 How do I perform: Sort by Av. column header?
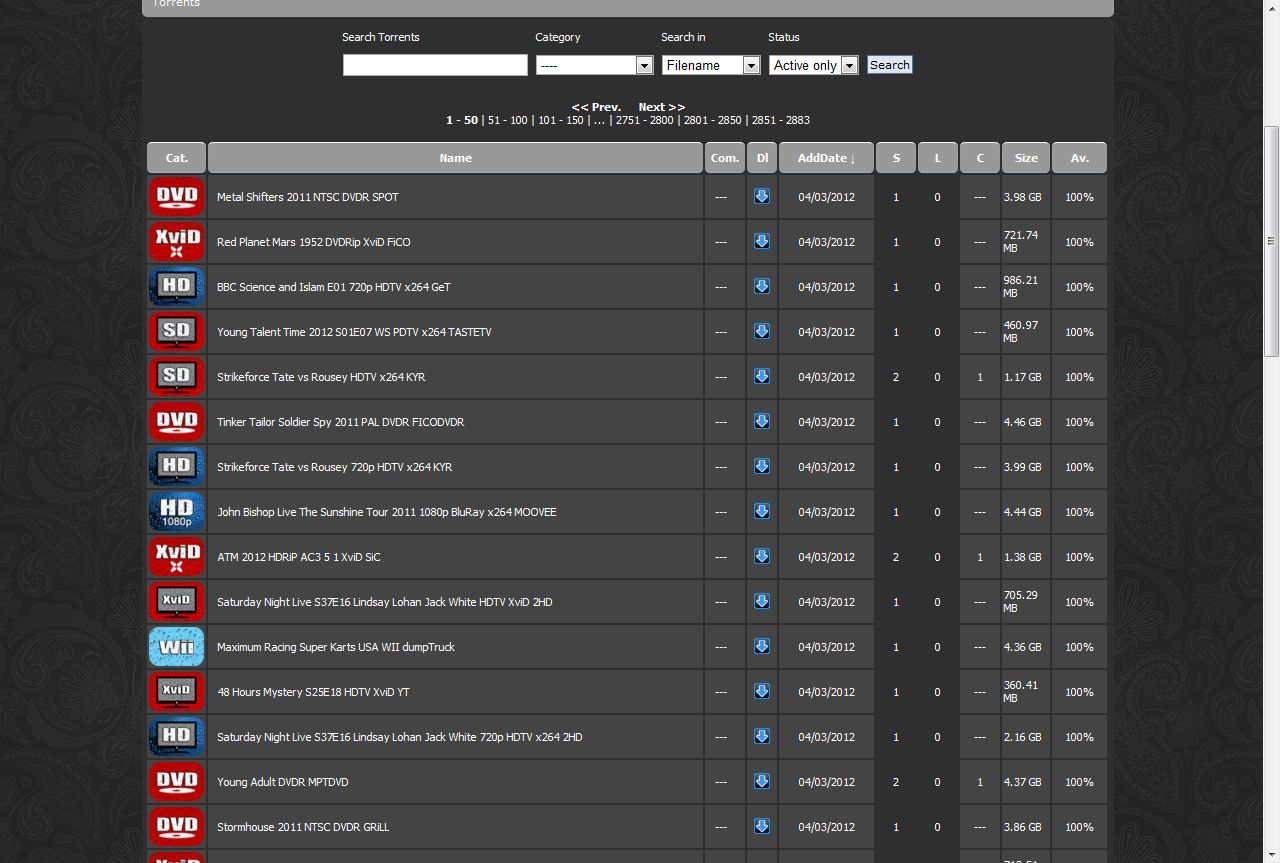pos(1079,158)
